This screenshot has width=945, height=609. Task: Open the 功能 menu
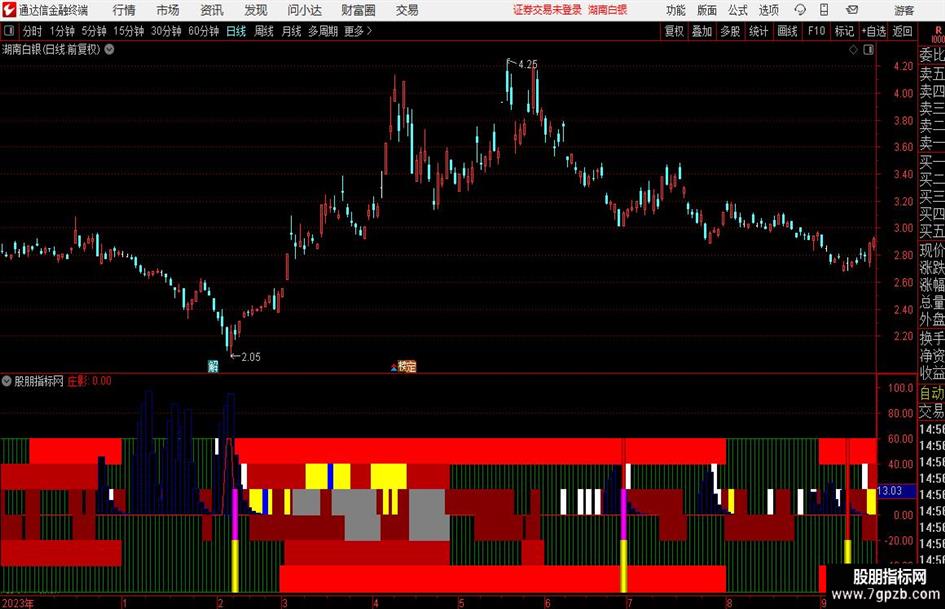676,10
